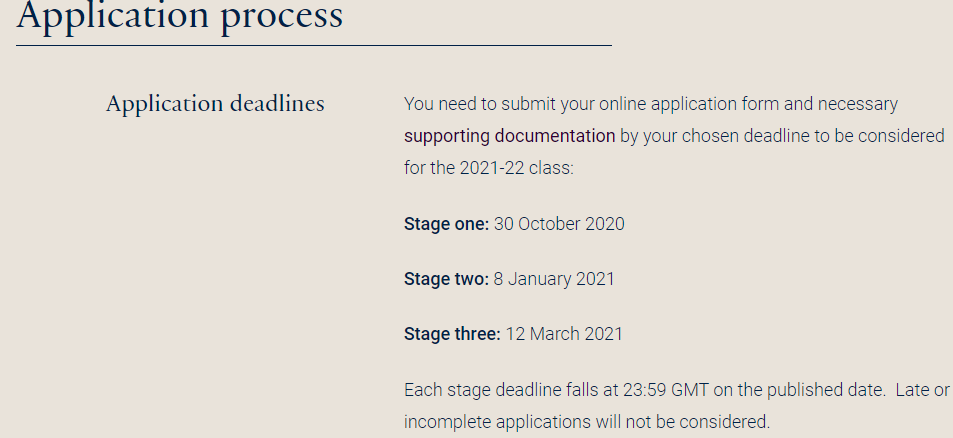The height and width of the screenshot is (438, 953).
Task: Click the 8 January 2021 date
Action: (x=554, y=279)
